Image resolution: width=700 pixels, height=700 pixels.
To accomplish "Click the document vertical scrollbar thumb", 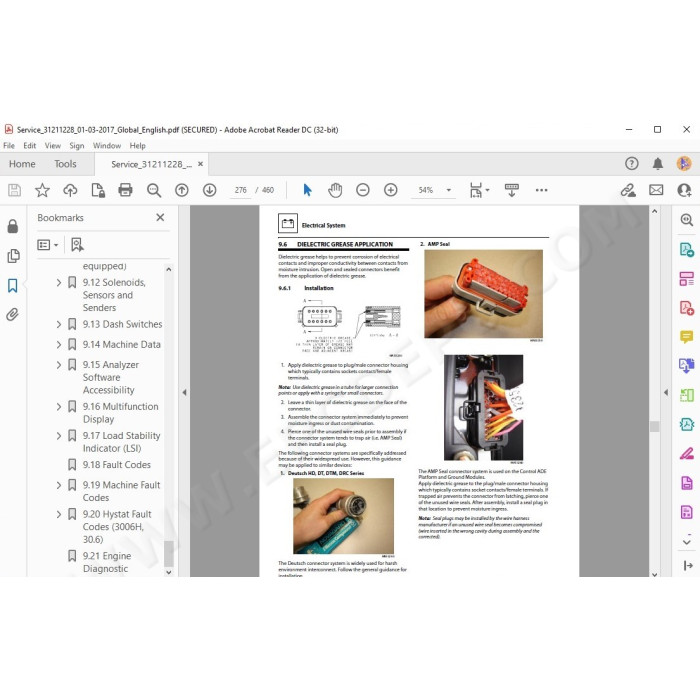I will click(654, 426).
